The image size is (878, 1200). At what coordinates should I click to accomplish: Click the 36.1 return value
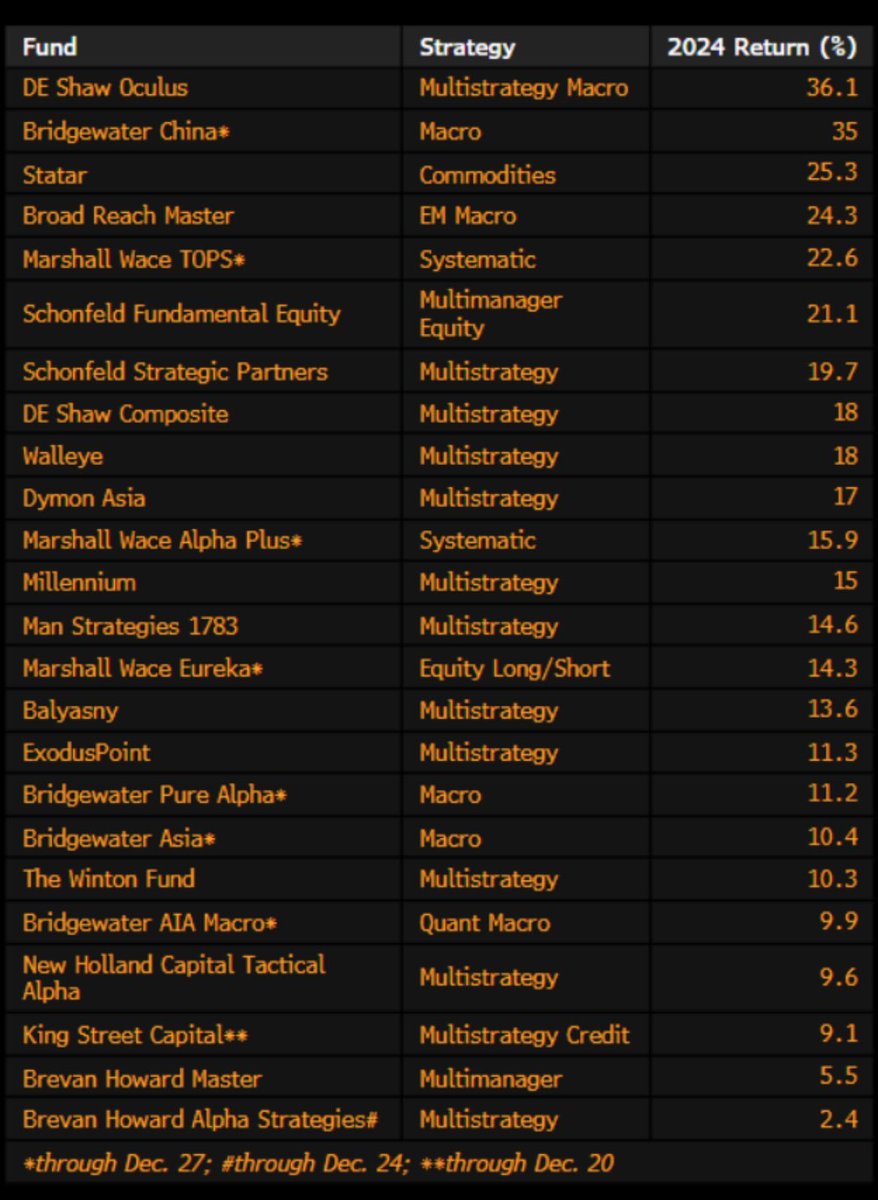point(832,88)
